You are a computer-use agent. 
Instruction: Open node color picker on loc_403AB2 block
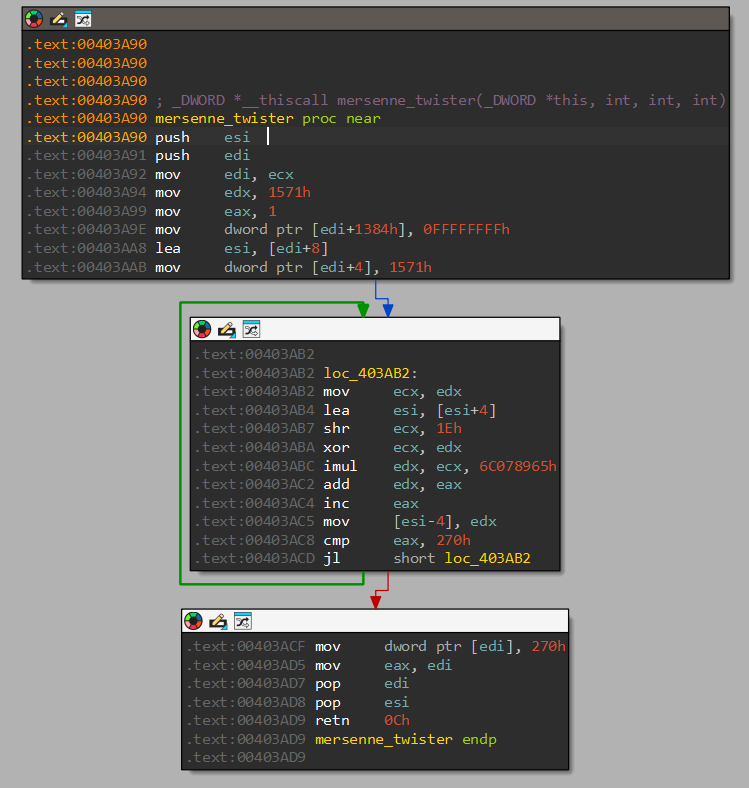202,329
